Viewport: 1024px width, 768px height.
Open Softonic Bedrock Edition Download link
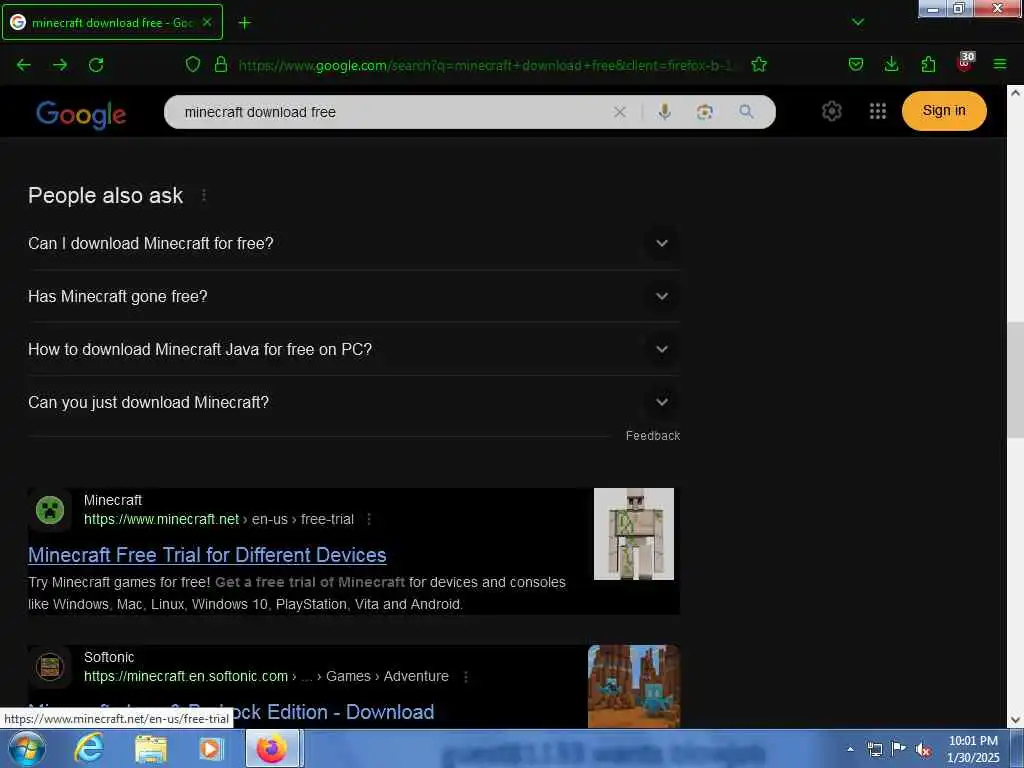pyautogui.click(x=231, y=712)
